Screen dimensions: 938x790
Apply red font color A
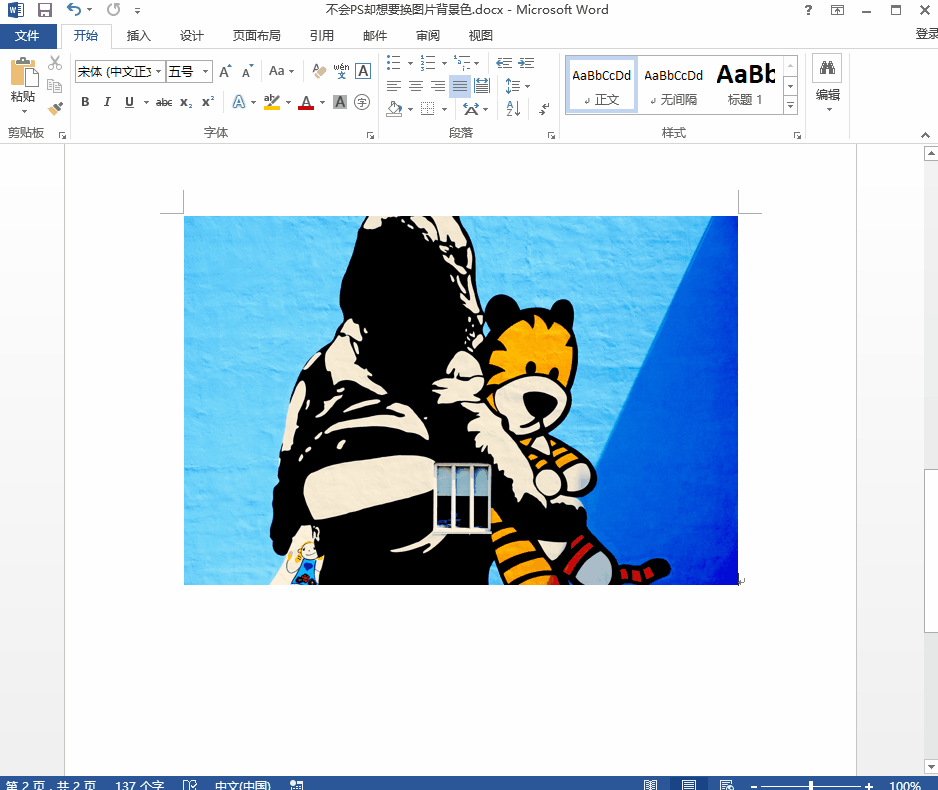306,102
